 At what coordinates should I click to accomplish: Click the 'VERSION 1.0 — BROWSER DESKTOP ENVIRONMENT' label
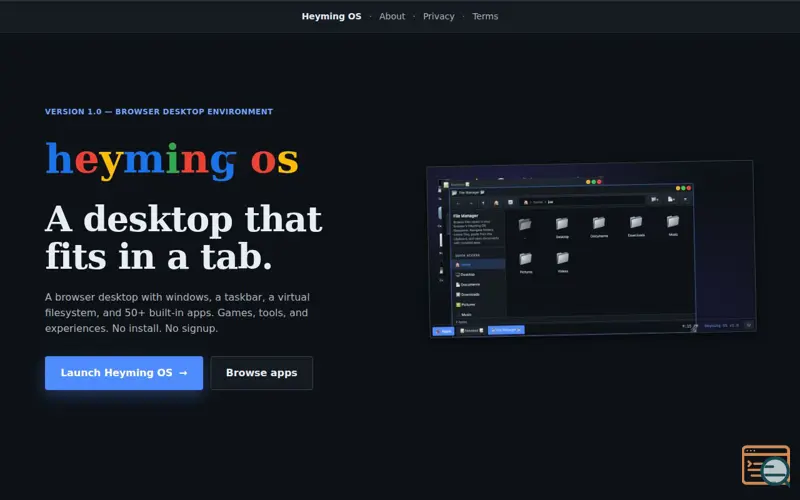[159, 111]
